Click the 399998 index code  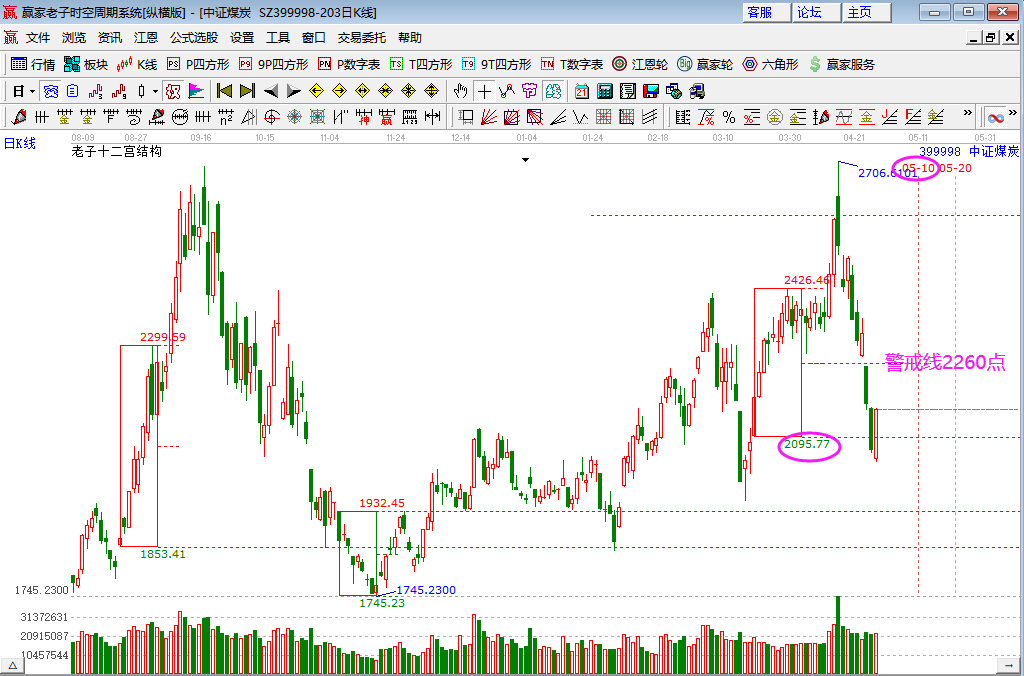coord(940,152)
